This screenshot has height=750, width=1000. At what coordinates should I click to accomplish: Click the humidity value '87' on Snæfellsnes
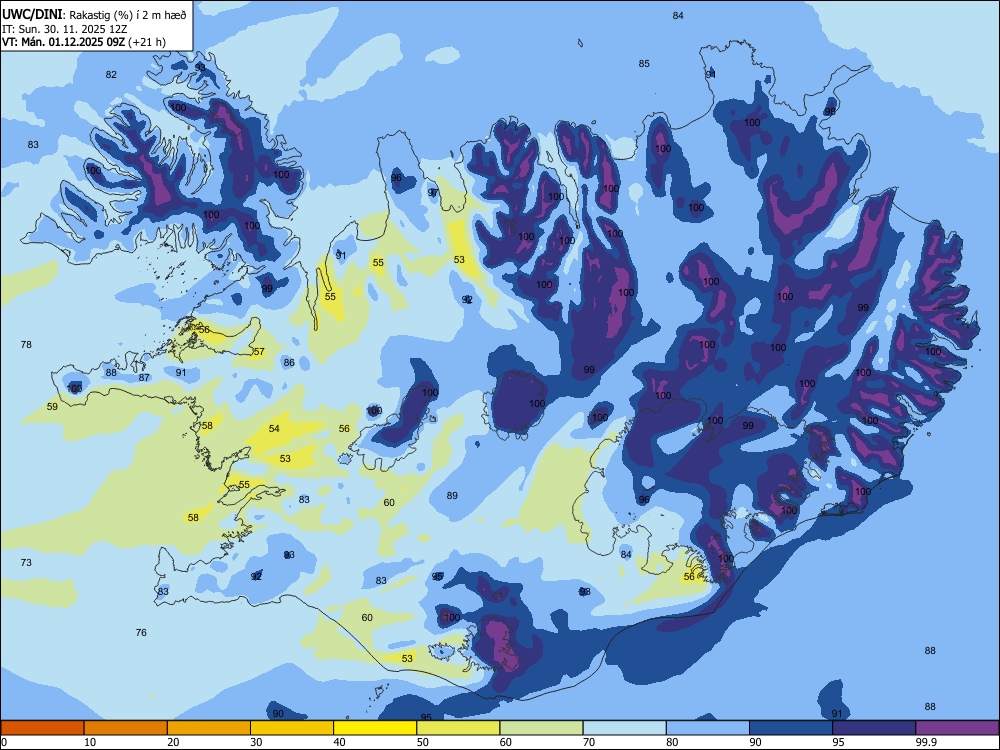tap(144, 378)
